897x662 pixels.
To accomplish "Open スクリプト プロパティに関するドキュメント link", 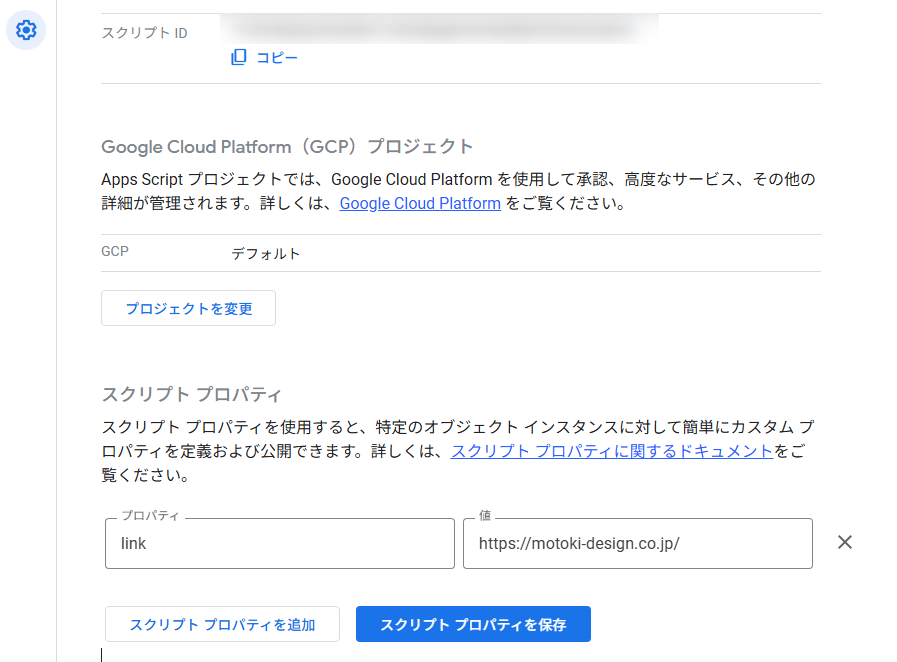I will [612, 451].
